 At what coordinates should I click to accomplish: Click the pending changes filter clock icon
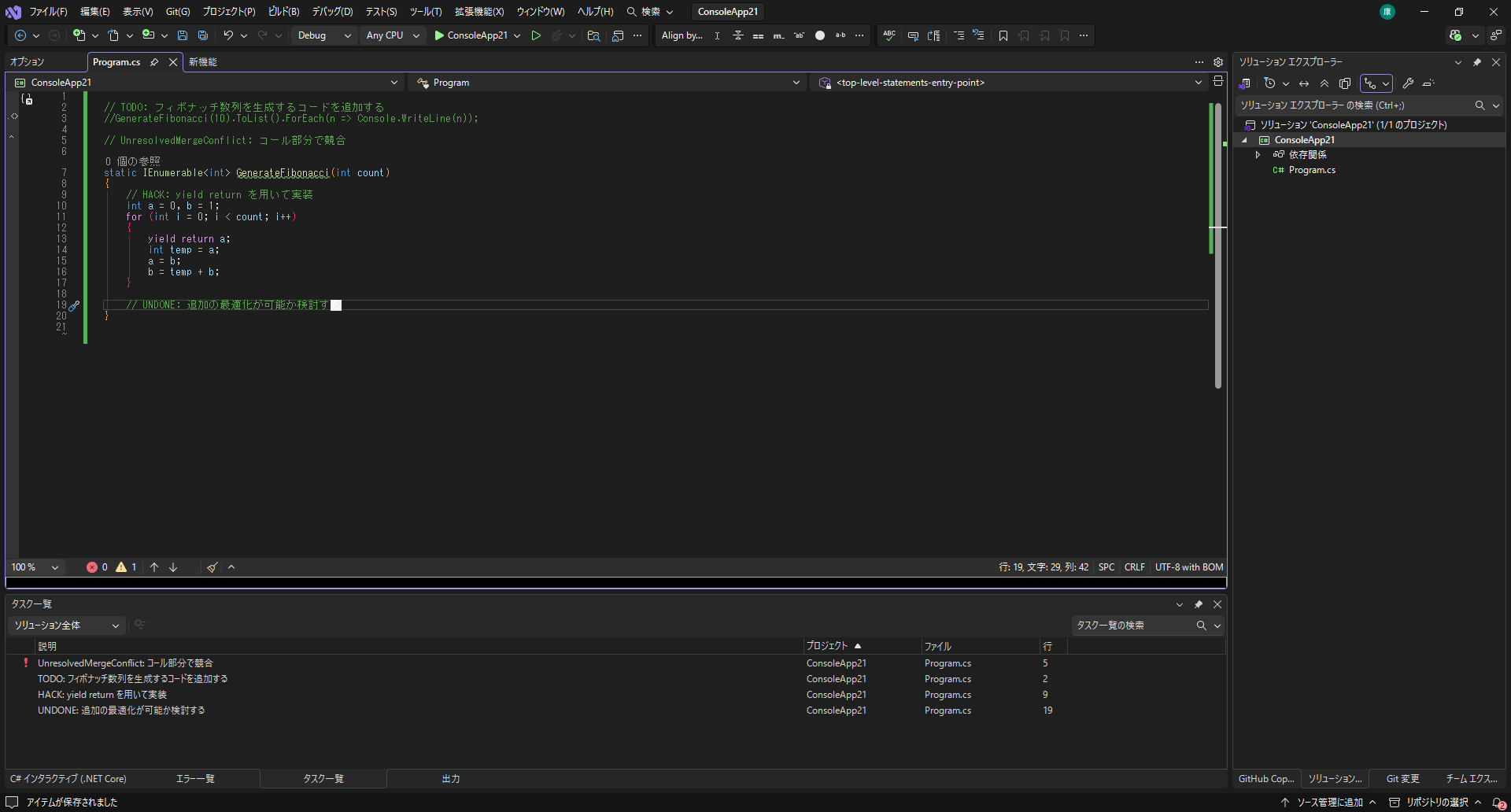point(1269,83)
